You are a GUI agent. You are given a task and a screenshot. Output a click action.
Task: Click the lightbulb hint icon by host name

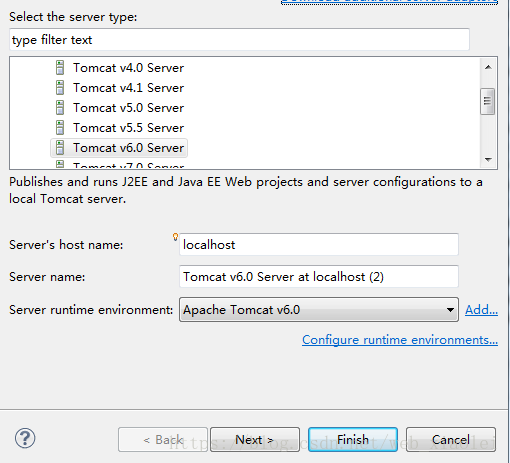(175, 237)
